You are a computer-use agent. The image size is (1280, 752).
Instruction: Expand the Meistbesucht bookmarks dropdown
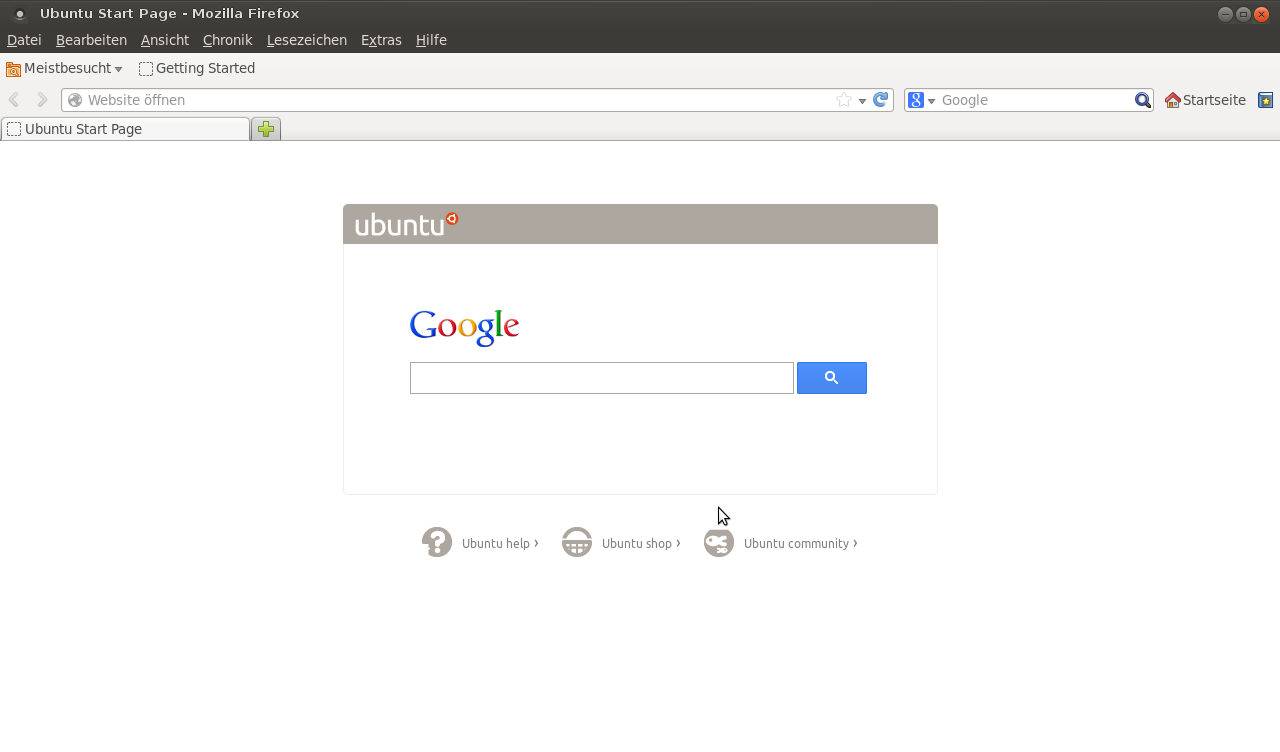[118, 69]
